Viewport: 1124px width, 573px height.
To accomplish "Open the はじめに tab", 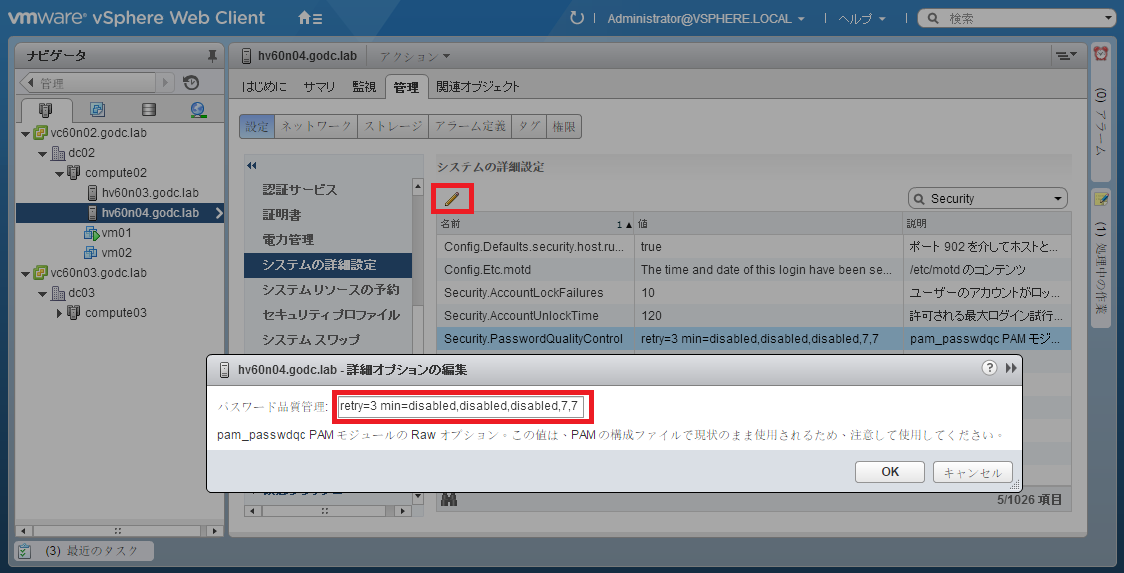I will point(265,87).
